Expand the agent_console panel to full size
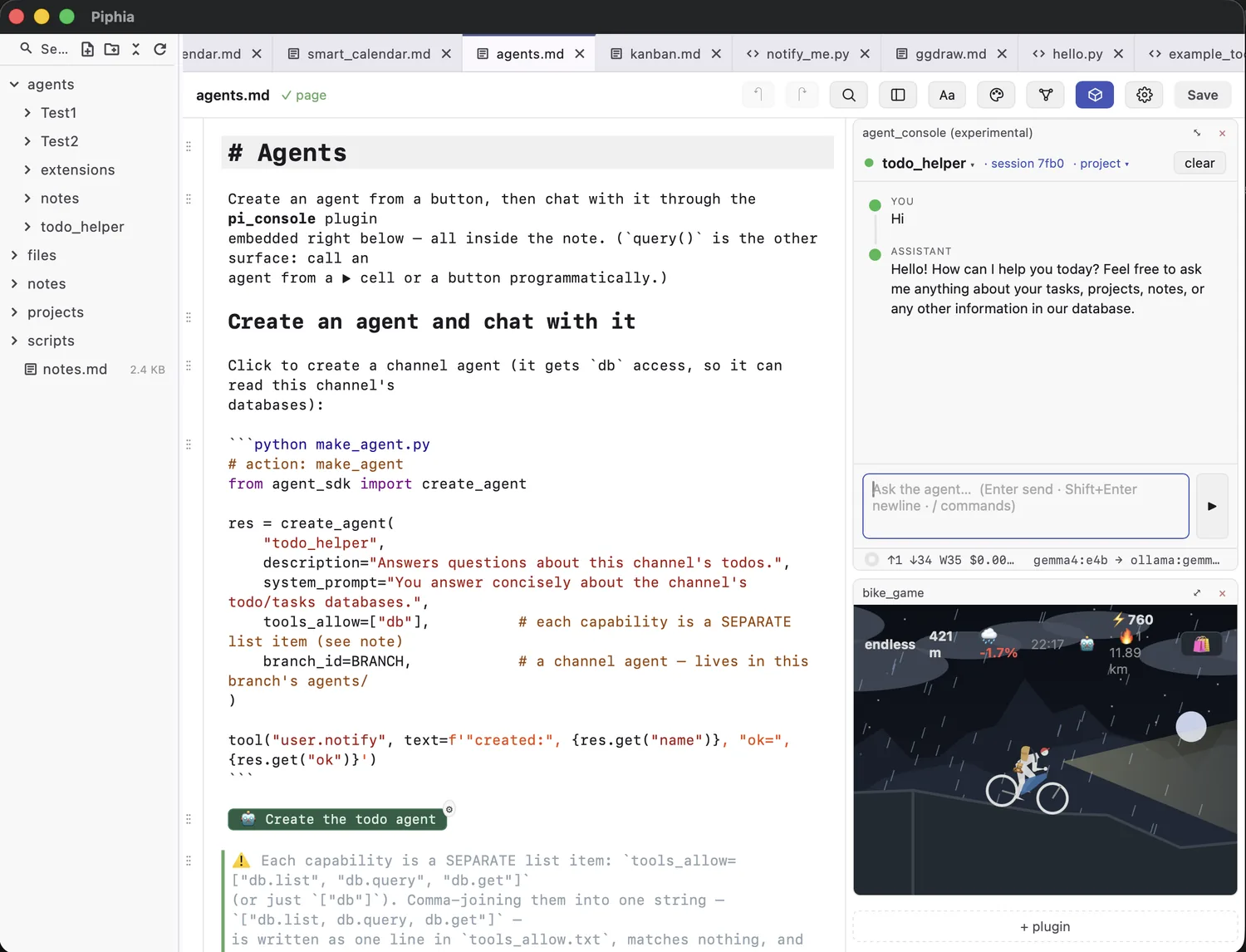The height and width of the screenshot is (952, 1246). (x=1197, y=133)
